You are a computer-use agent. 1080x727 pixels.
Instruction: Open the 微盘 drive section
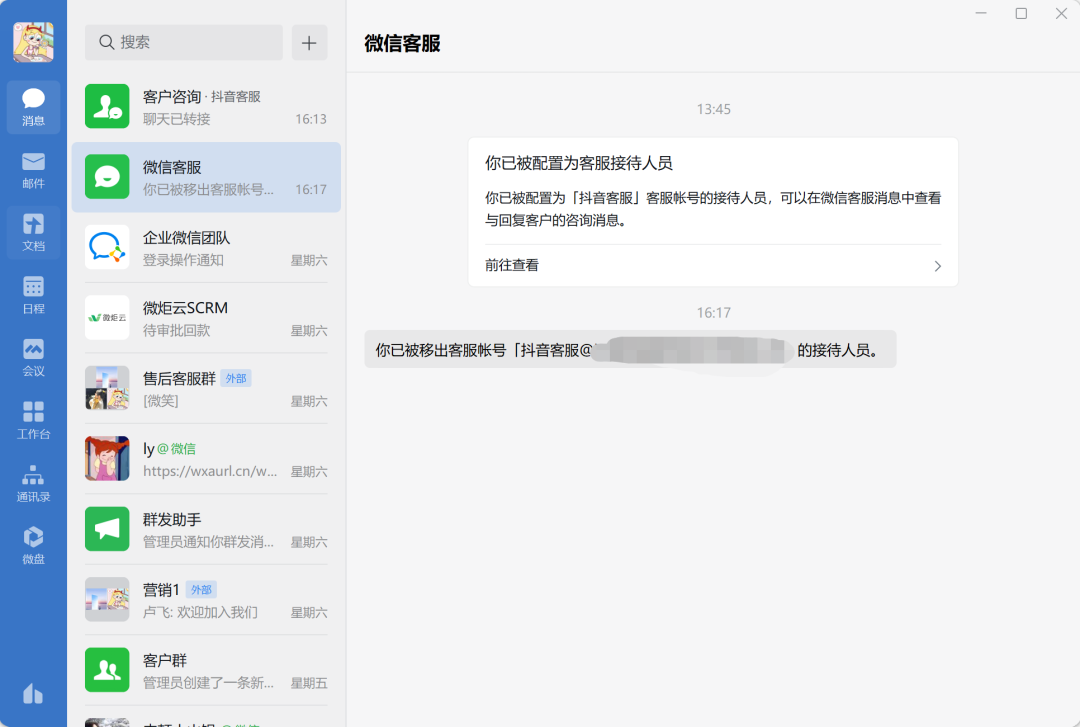(x=33, y=545)
